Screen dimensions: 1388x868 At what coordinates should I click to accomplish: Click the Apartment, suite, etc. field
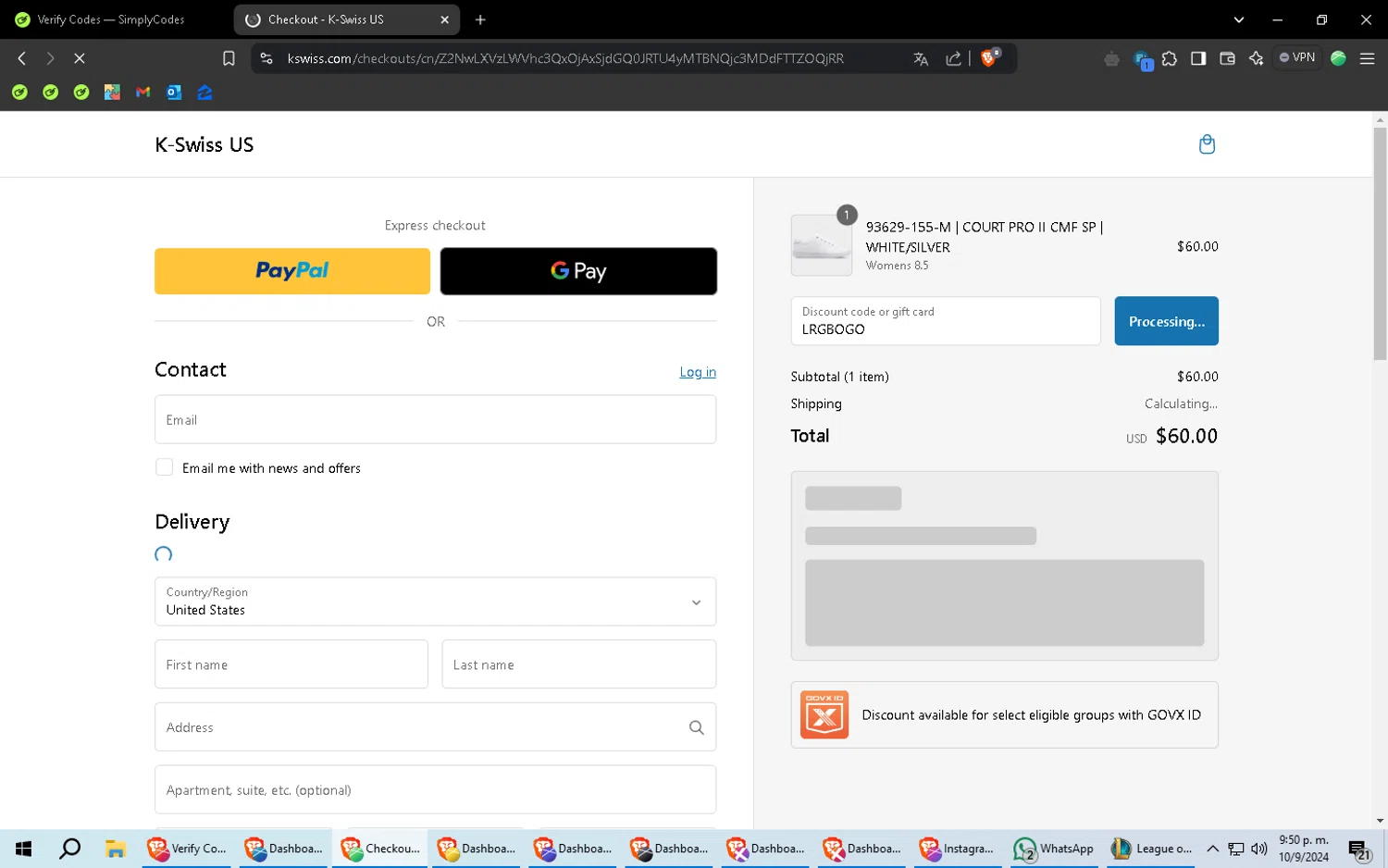click(435, 789)
